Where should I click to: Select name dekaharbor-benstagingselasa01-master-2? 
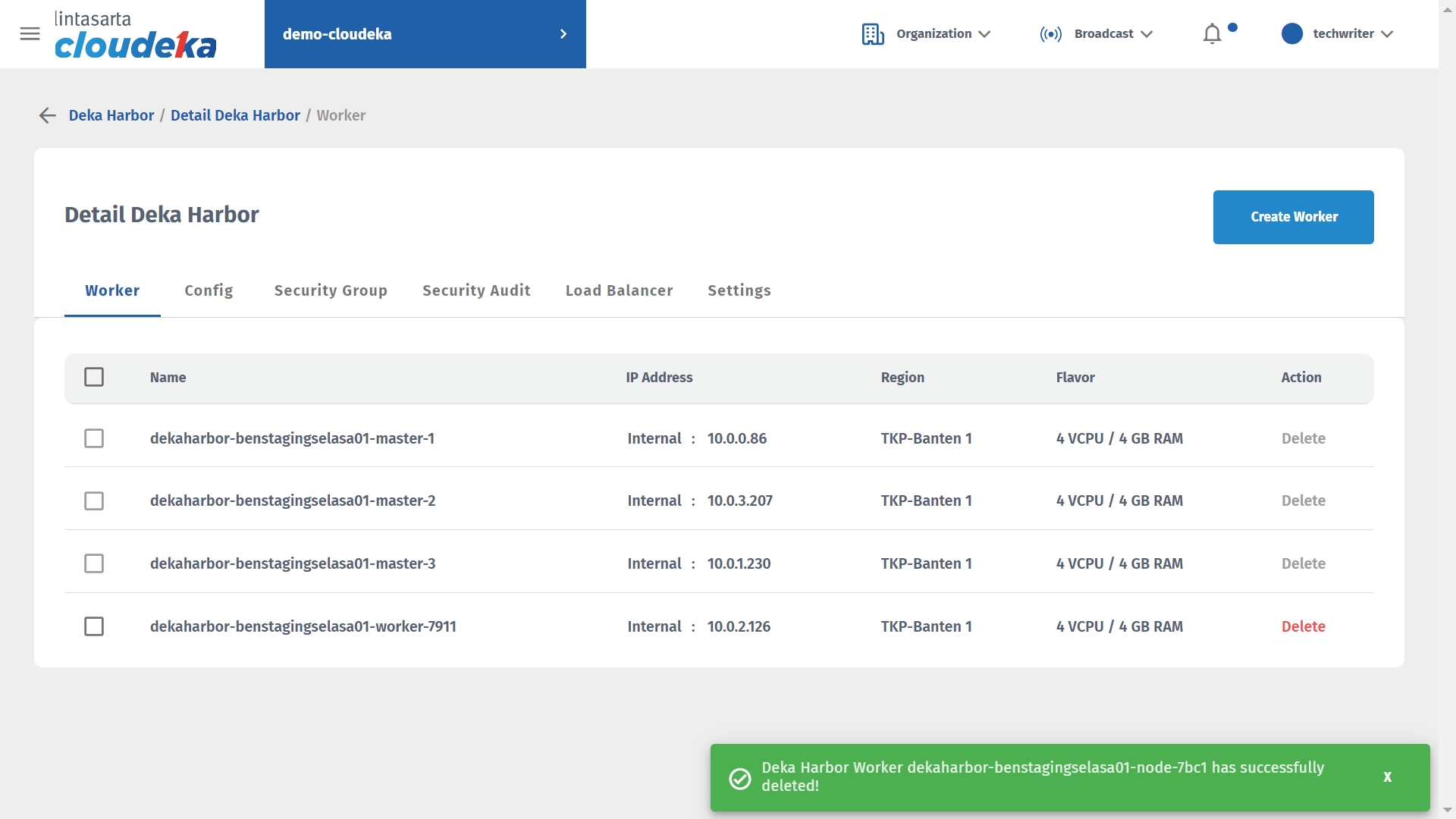293,500
